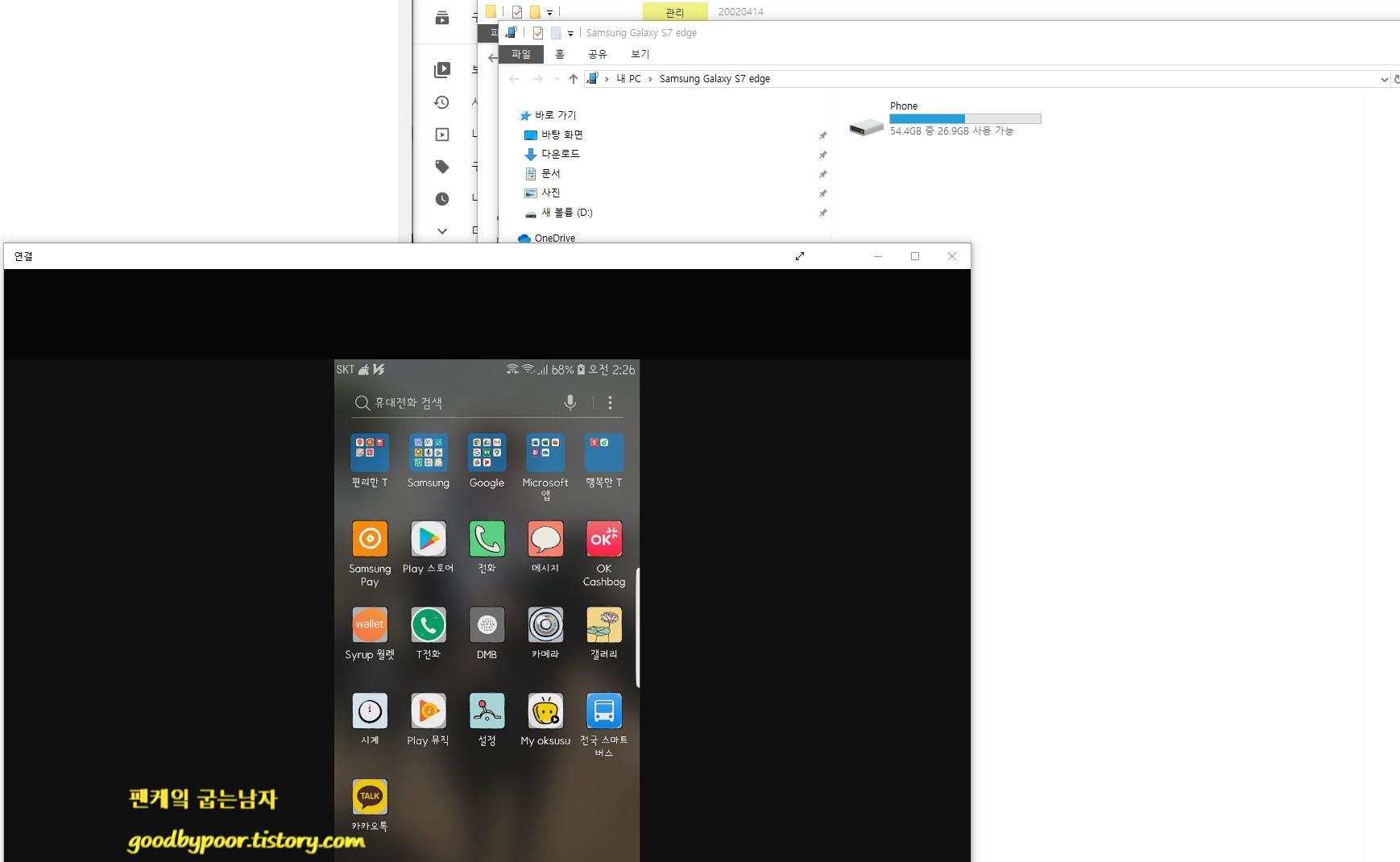This screenshot has height=862, width=1400.
Task: Open the Phone storage drive
Action: pos(946,118)
